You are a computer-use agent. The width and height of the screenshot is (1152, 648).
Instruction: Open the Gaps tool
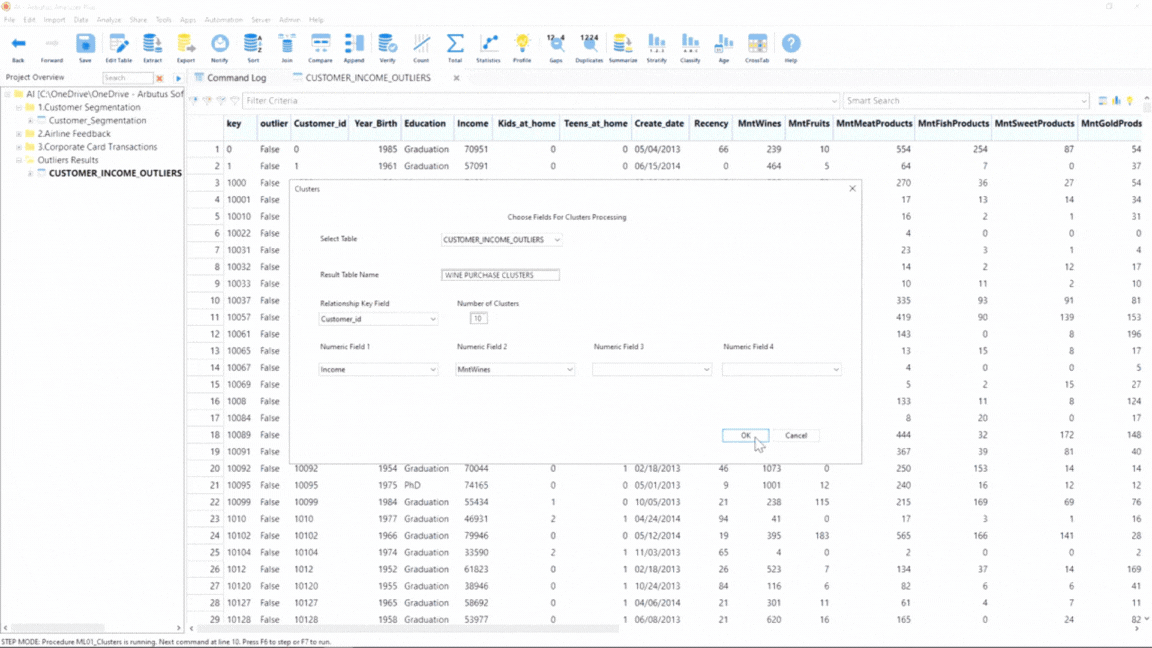coord(556,44)
